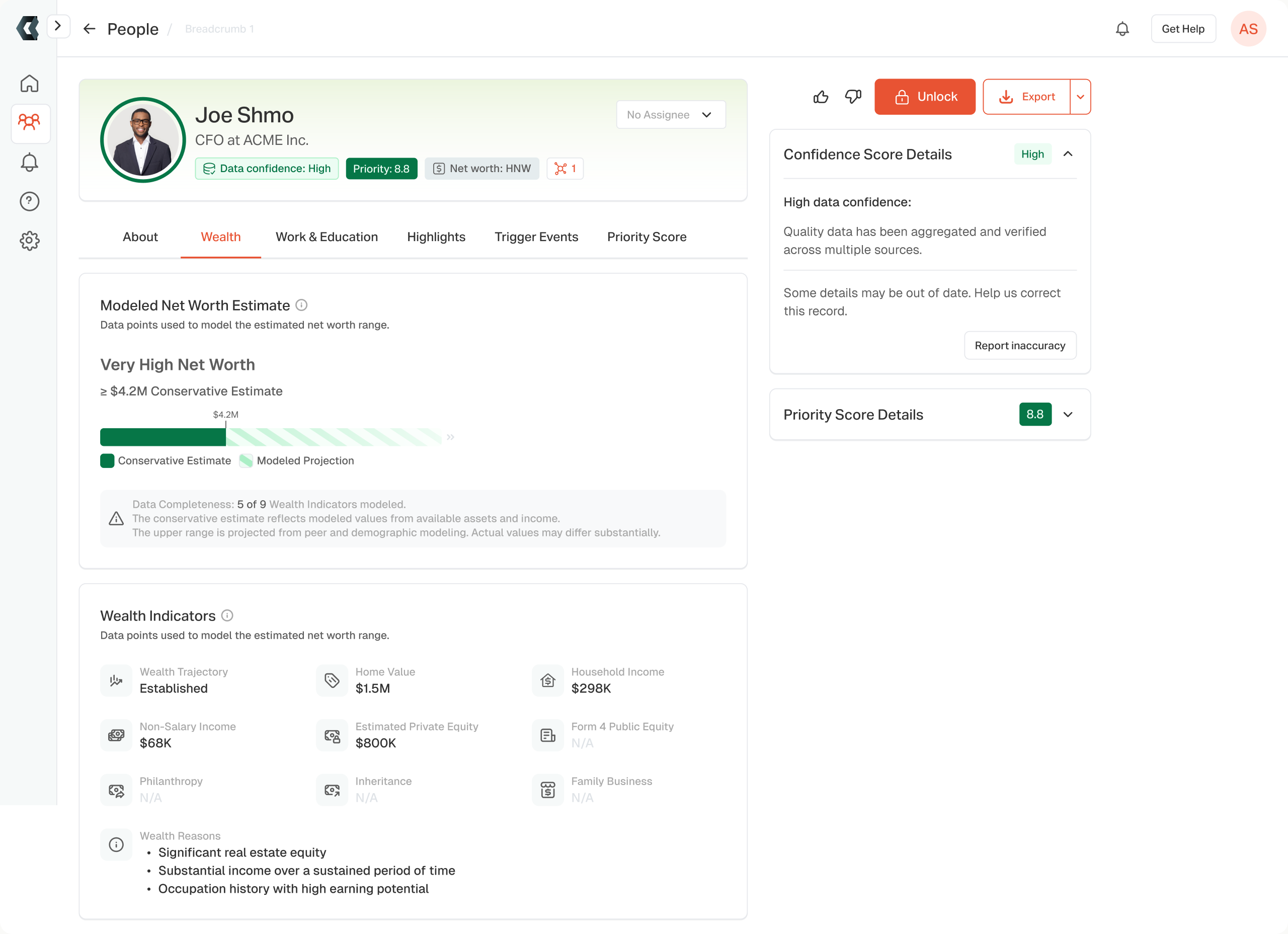
Task: Open the settings gear in sidebar
Action: pyautogui.click(x=30, y=241)
